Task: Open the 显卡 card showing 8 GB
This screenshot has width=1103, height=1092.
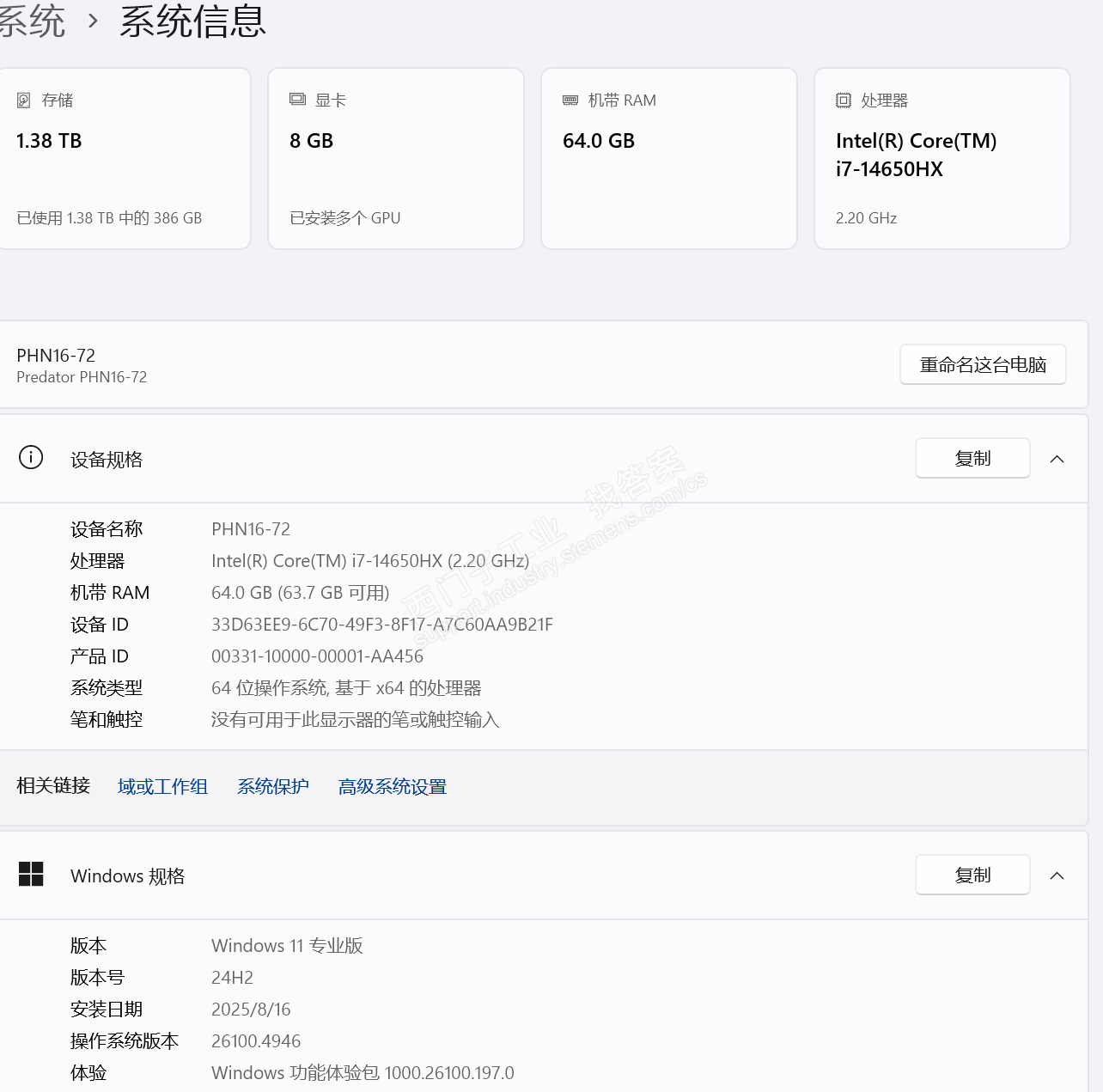Action: click(x=396, y=159)
